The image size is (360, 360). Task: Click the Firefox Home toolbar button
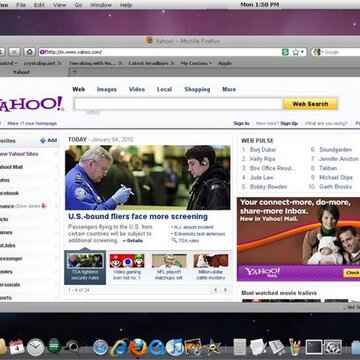29,52
